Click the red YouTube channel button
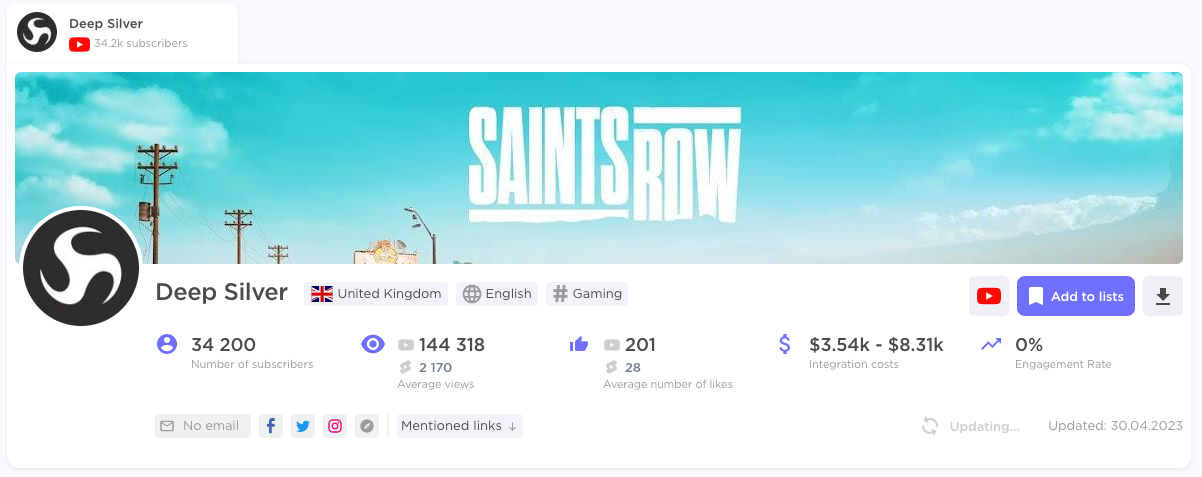 [989, 296]
